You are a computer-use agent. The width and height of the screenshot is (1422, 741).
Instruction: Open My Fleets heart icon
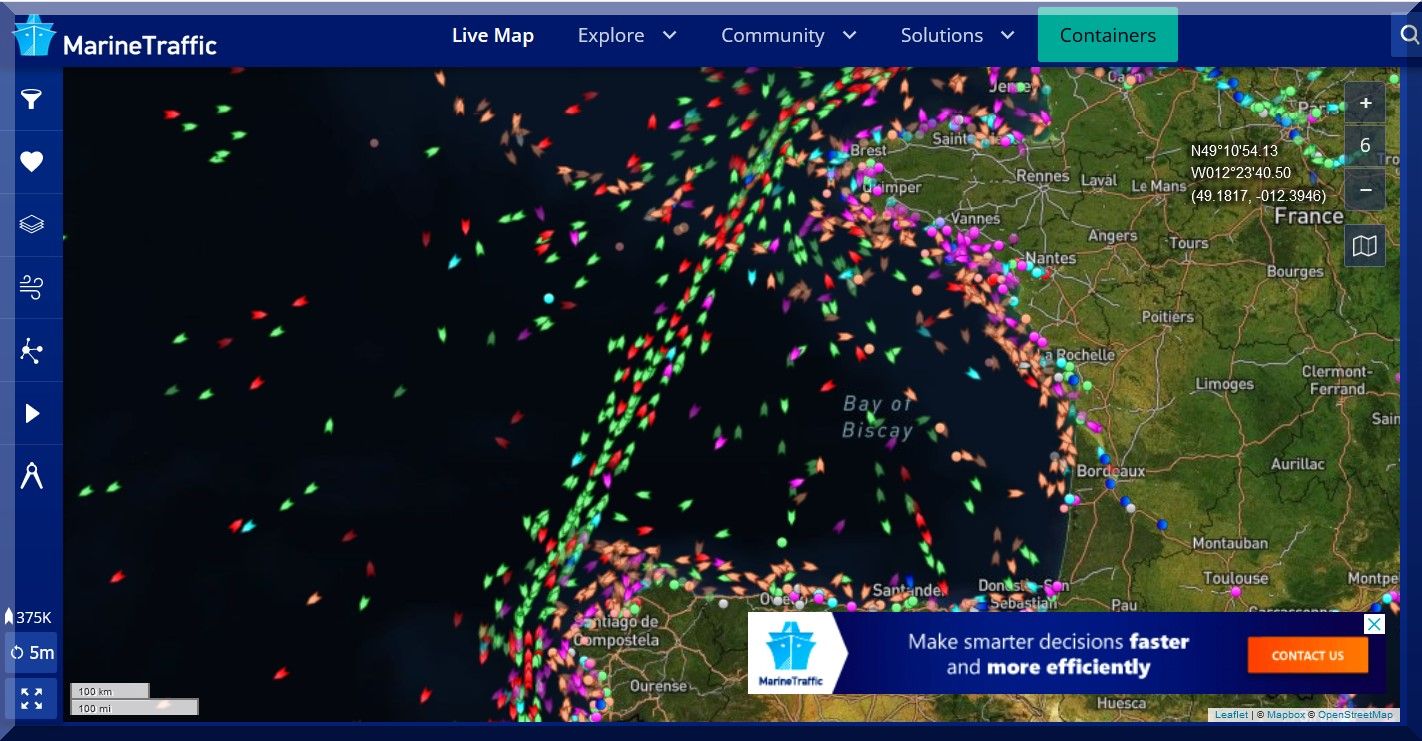coord(32,162)
